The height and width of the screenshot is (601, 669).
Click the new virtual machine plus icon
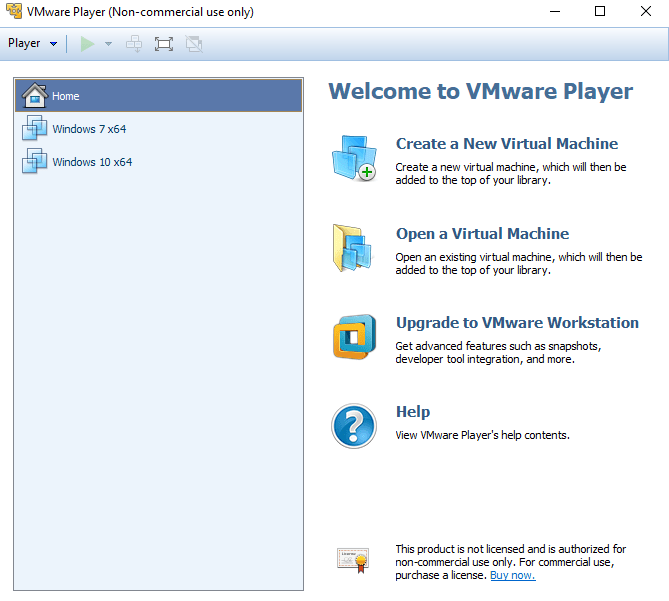tap(355, 158)
